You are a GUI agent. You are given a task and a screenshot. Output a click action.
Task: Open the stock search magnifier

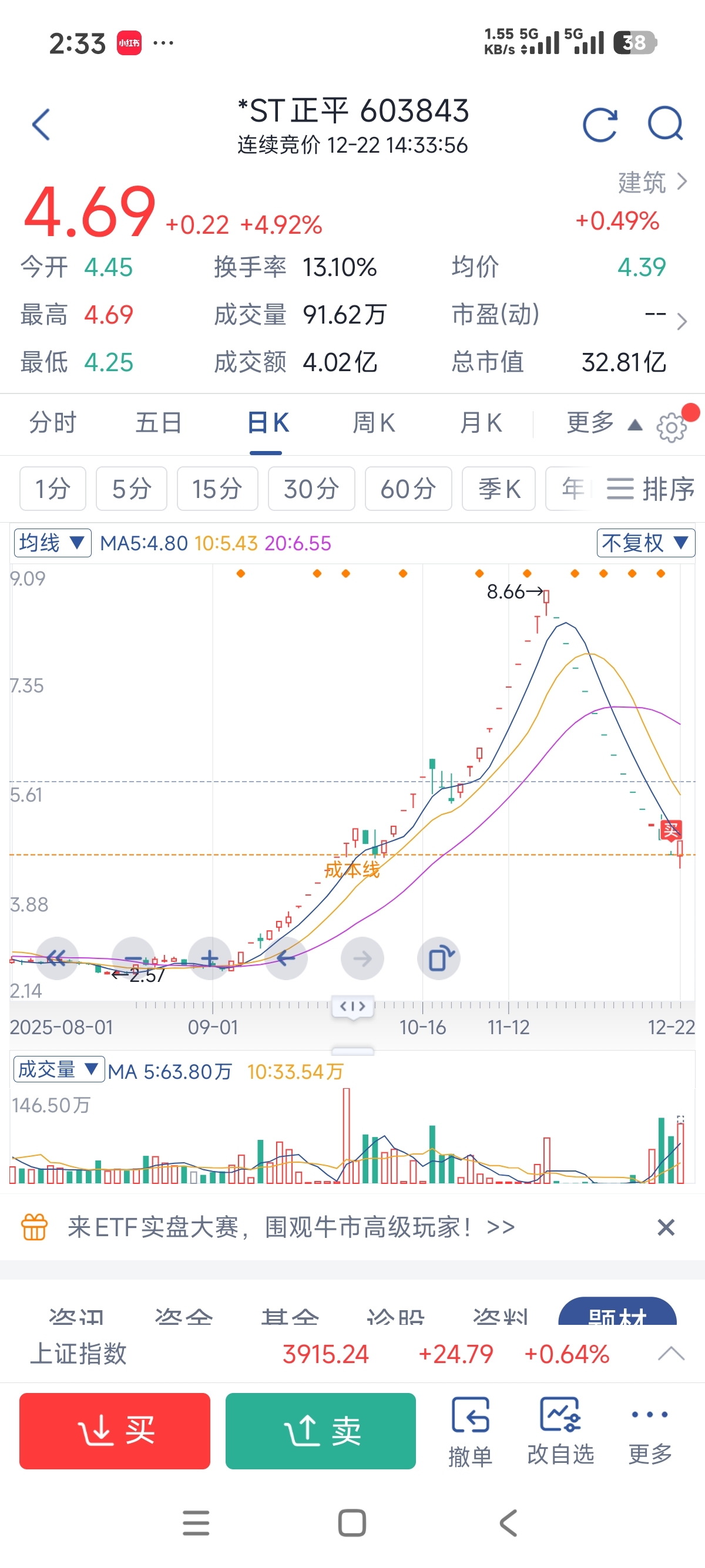tap(666, 123)
